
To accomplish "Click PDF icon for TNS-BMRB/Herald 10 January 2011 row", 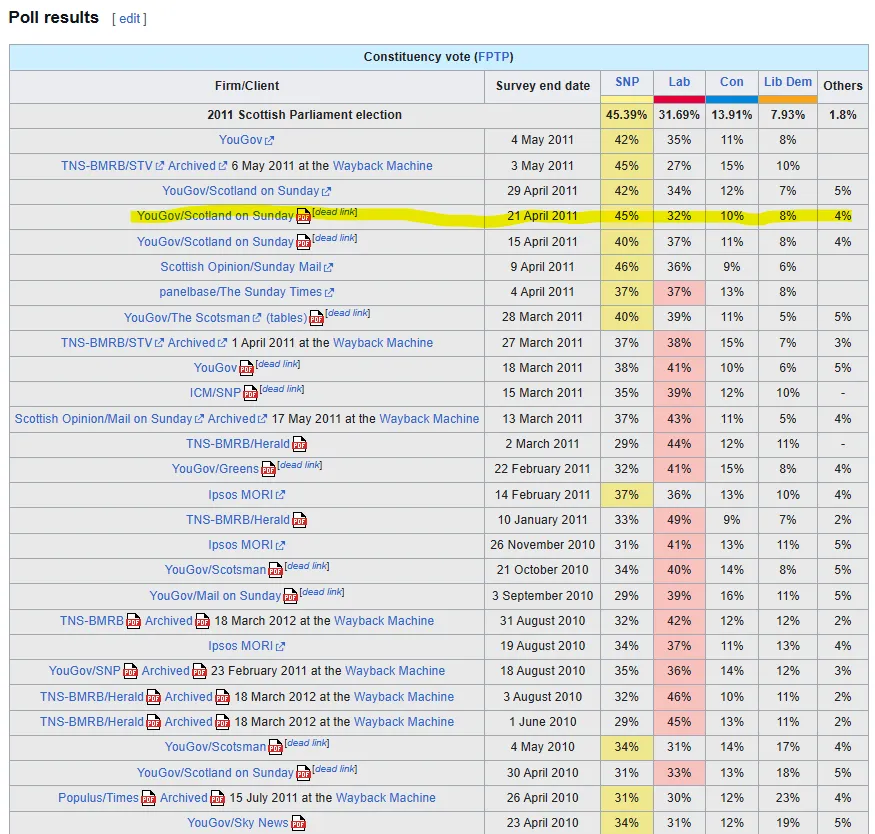I will click(299, 520).
